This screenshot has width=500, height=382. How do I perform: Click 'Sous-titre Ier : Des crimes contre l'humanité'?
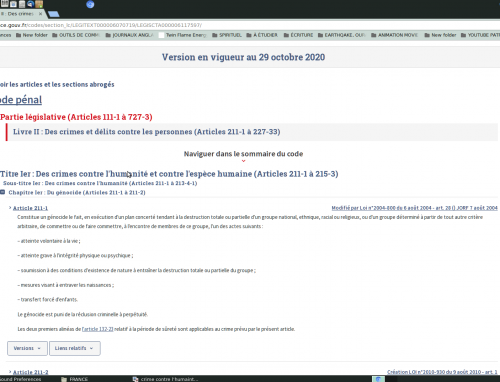tap(100, 183)
